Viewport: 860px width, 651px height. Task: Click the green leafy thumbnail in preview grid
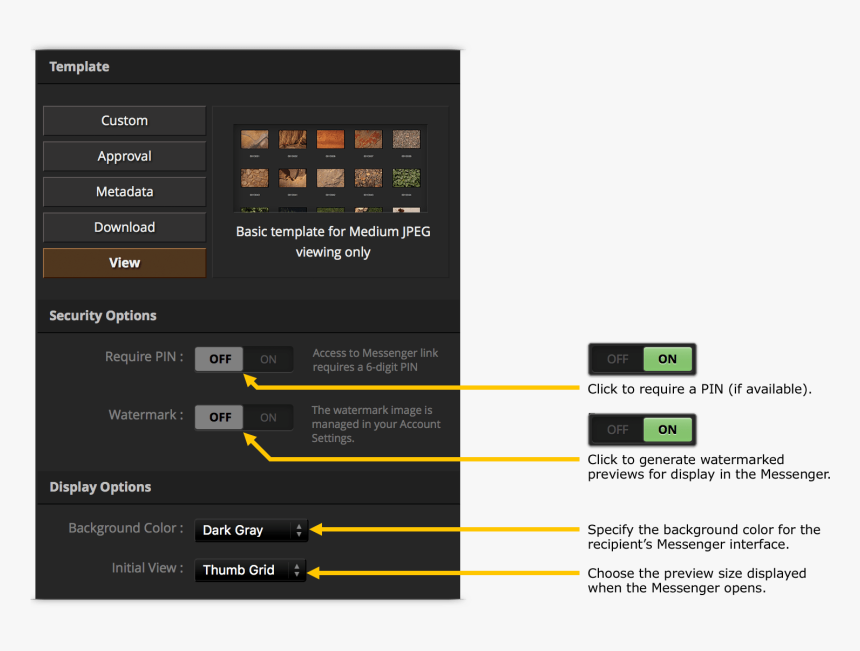[406, 177]
